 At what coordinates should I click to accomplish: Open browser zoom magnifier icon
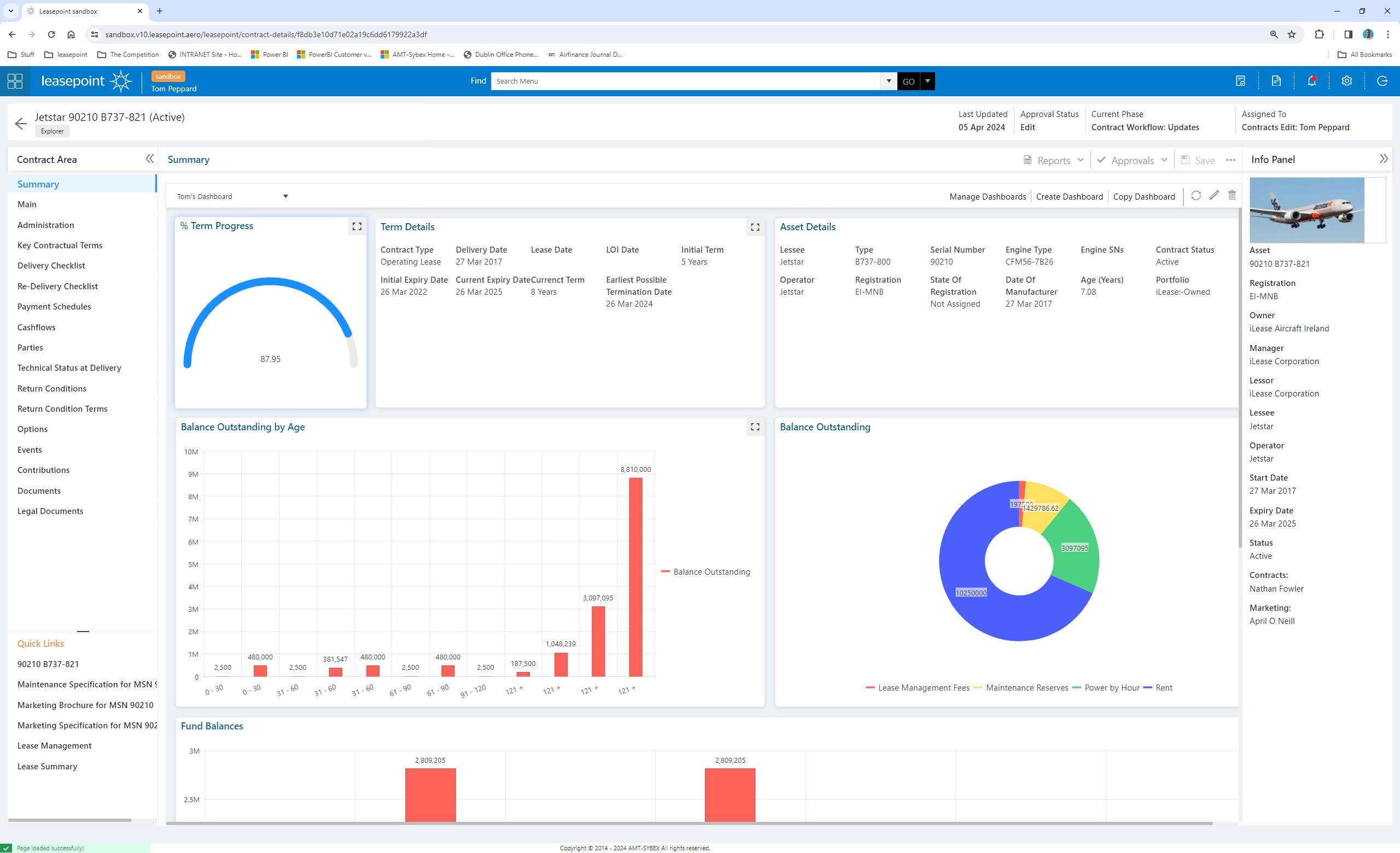coord(1274,34)
